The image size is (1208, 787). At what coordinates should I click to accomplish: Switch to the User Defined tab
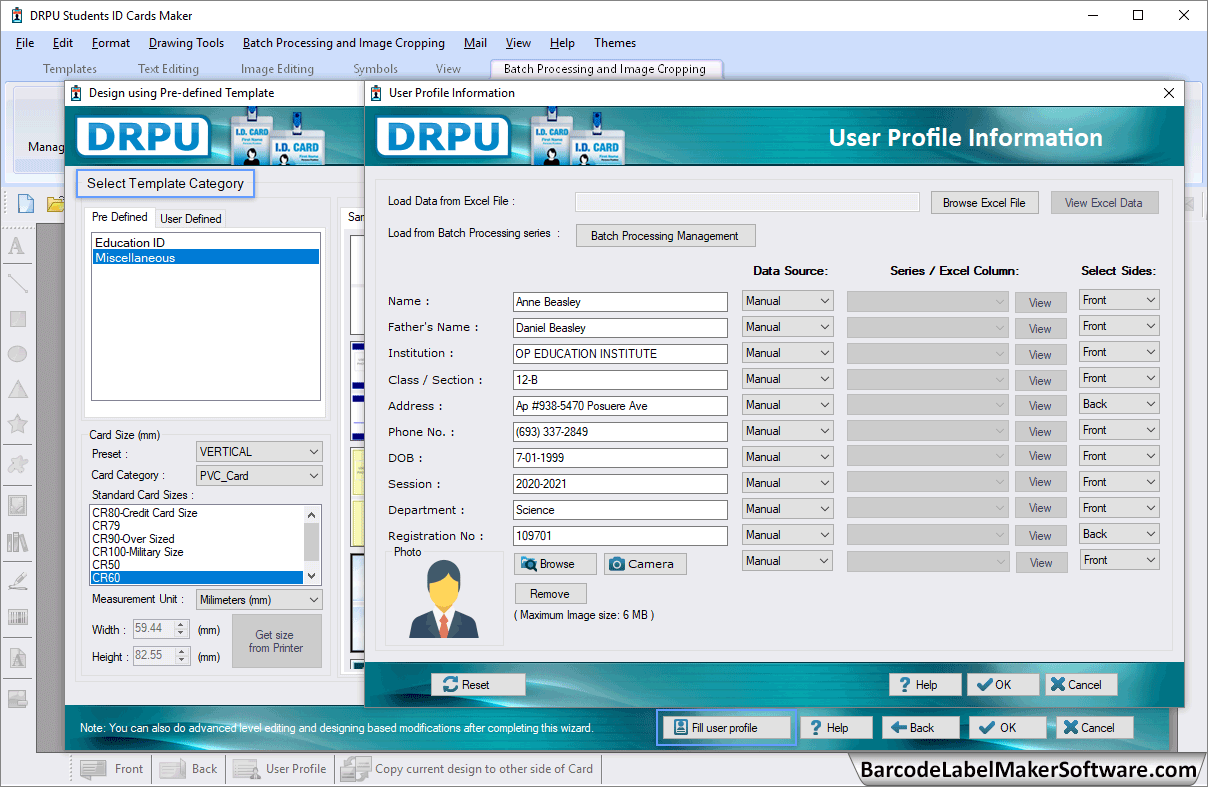pos(191,218)
